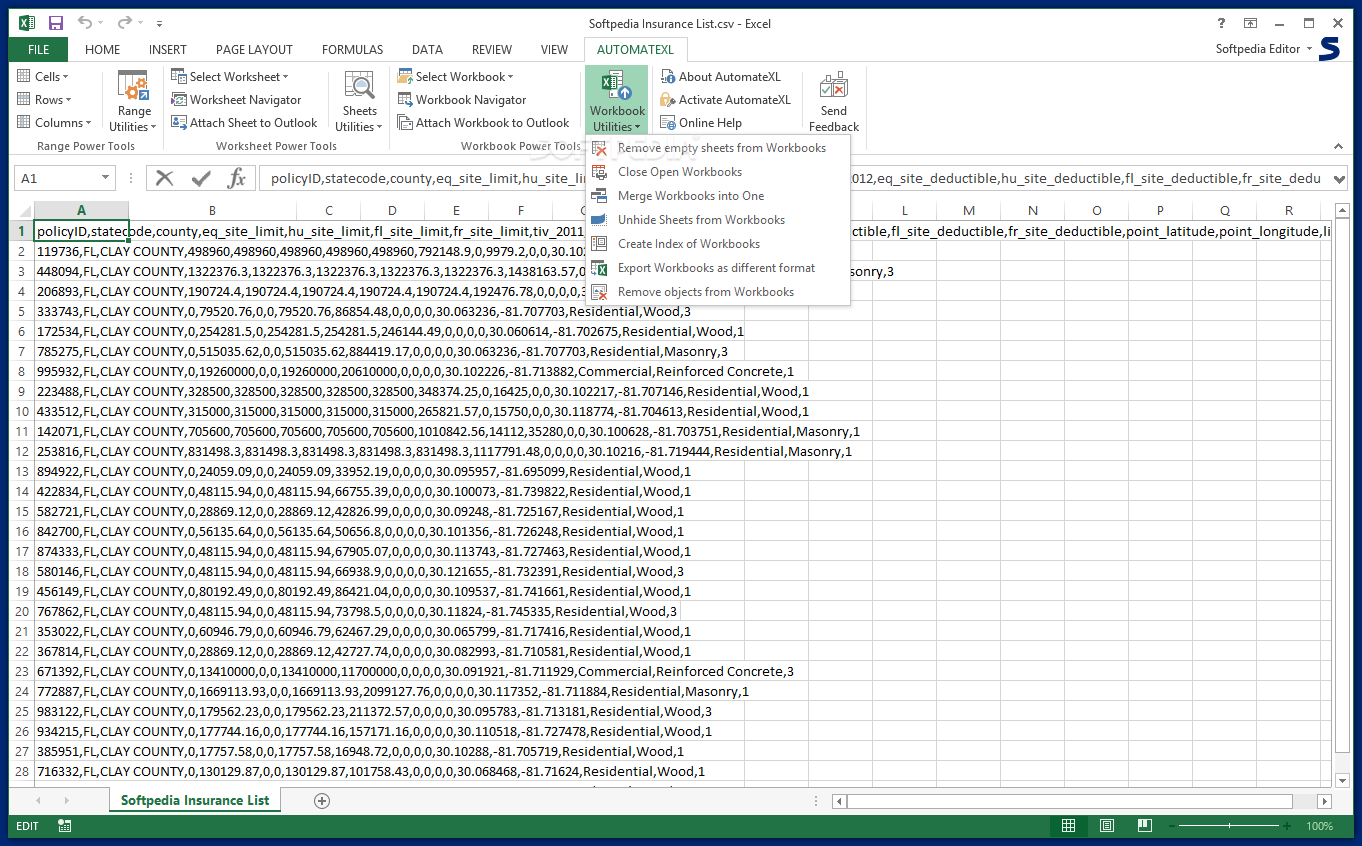Switch to Page Break Preview
The height and width of the screenshot is (846, 1362).
click(1145, 826)
